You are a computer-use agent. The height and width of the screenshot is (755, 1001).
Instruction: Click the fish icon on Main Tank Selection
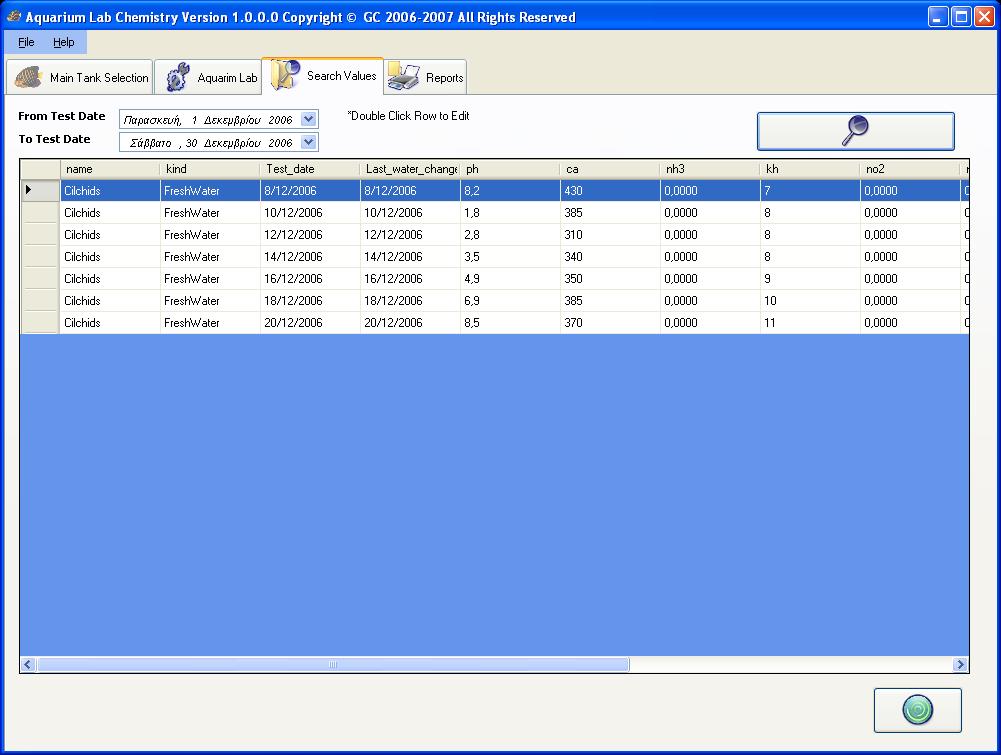(x=29, y=77)
